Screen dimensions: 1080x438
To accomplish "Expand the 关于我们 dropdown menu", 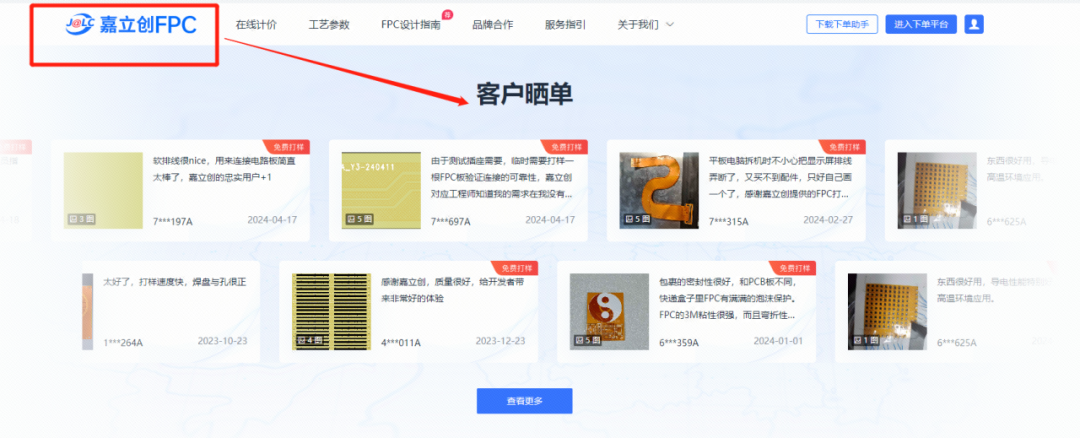I will click(x=646, y=25).
